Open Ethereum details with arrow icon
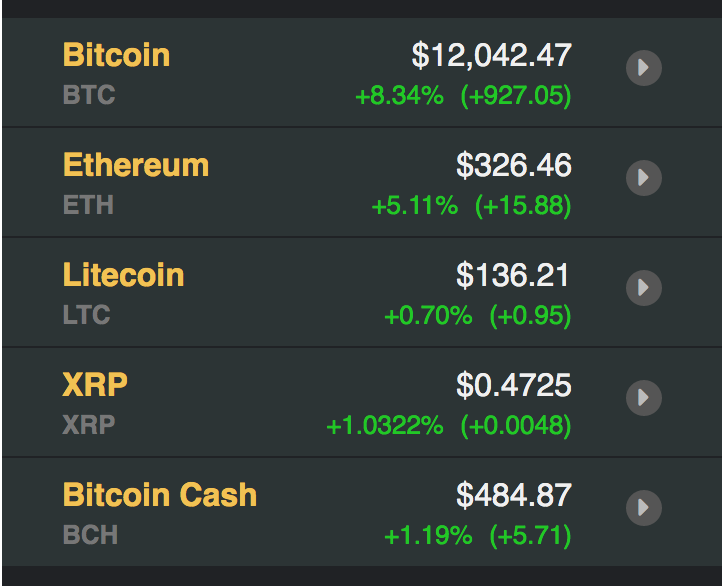 [x=643, y=178]
